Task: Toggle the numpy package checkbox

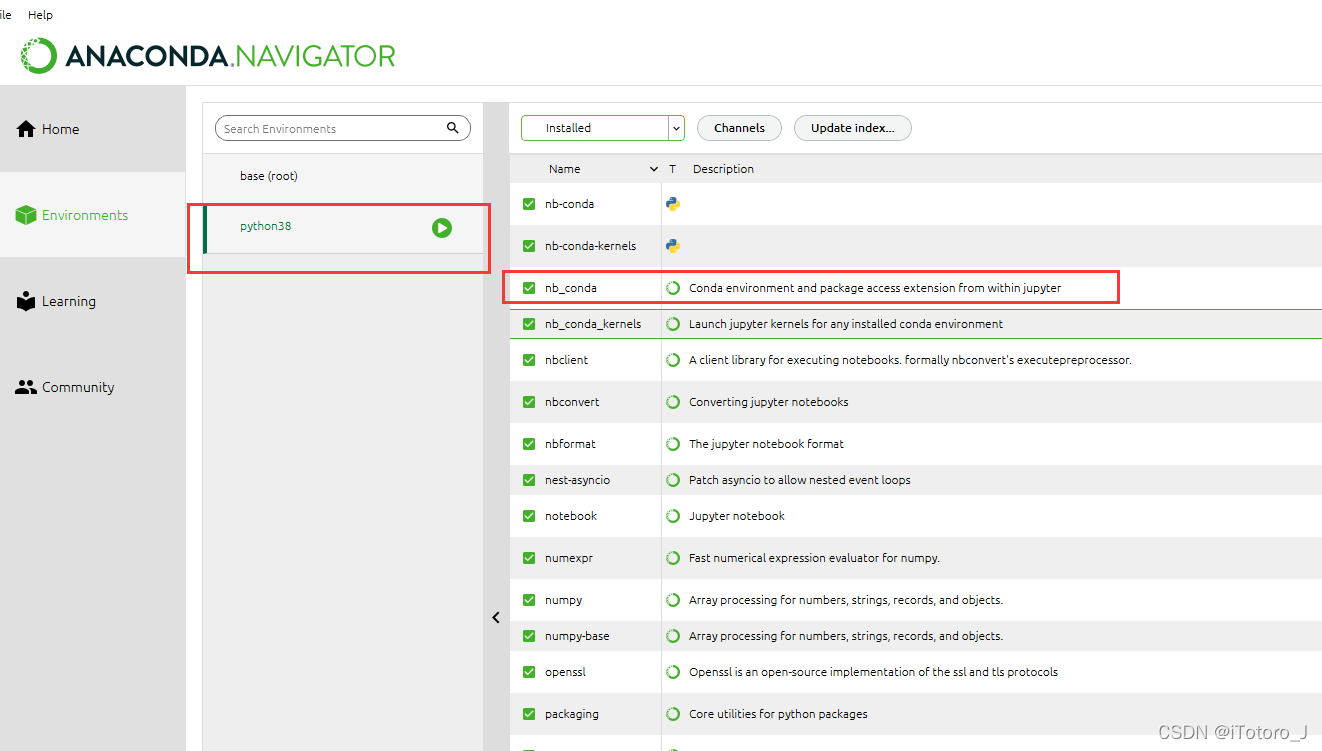Action: coord(529,600)
